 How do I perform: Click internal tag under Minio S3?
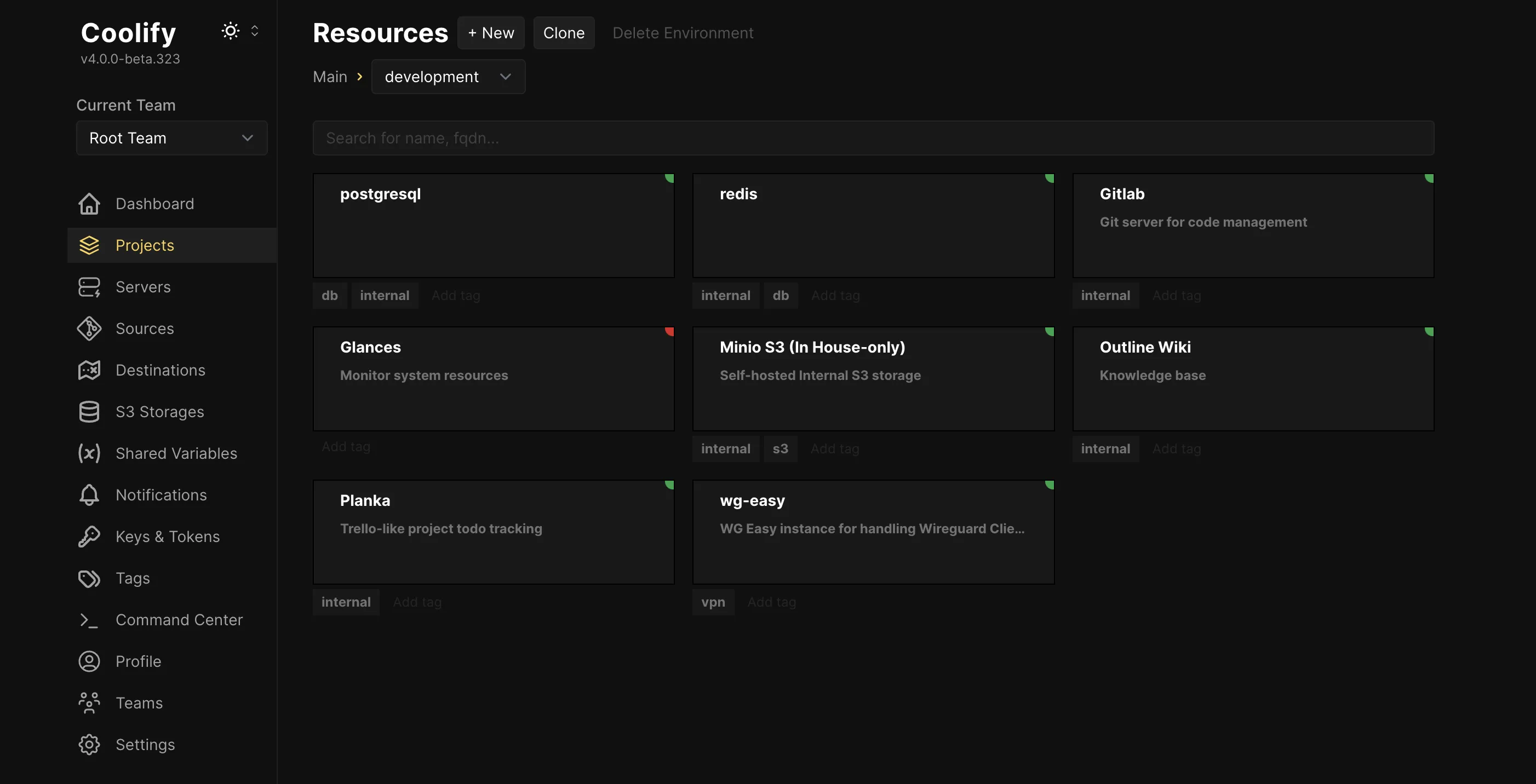click(726, 449)
